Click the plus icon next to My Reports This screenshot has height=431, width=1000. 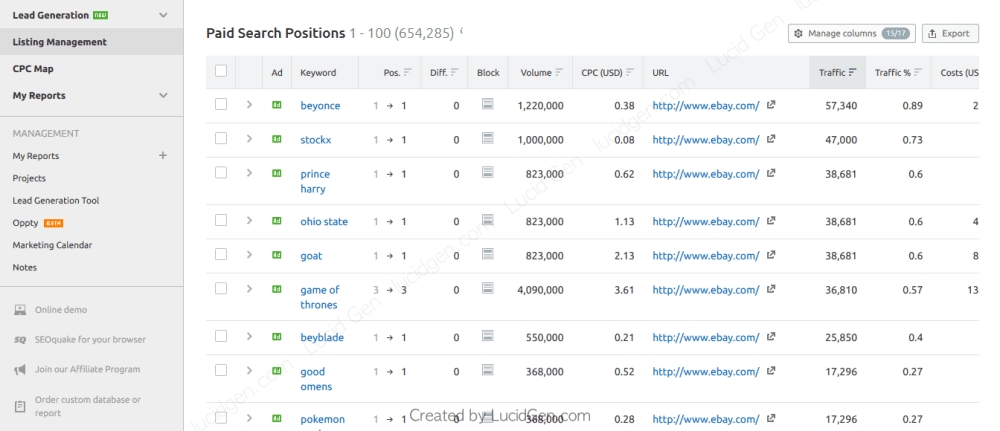point(163,156)
